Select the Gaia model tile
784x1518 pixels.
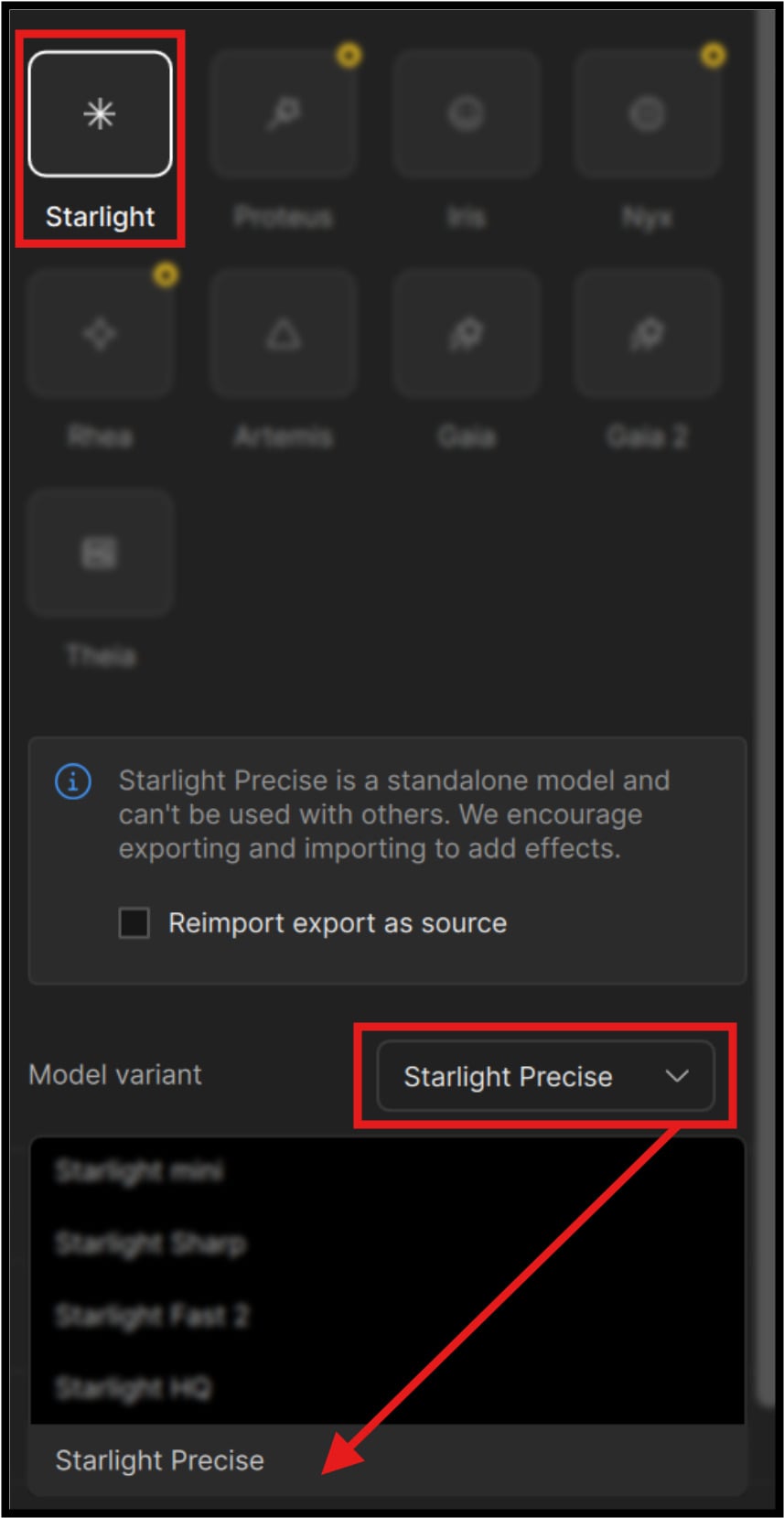pyautogui.click(x=466, y=334)
